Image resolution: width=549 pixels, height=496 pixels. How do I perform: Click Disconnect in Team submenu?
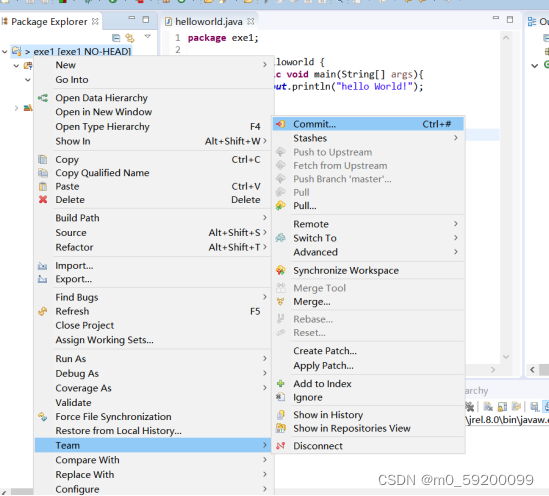point(368,446)
